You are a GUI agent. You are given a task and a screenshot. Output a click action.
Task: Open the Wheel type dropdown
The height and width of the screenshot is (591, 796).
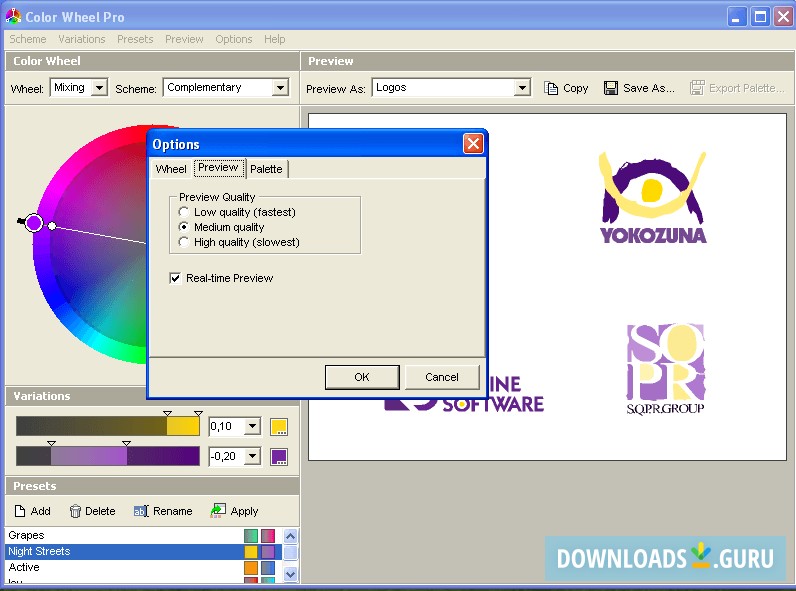pos(100,88)
